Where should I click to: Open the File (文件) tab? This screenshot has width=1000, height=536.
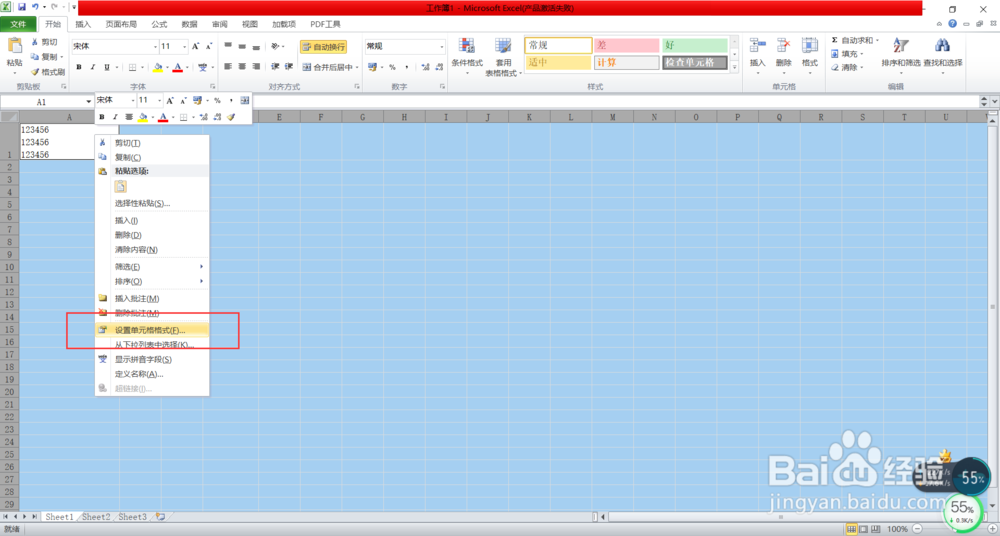18,24
